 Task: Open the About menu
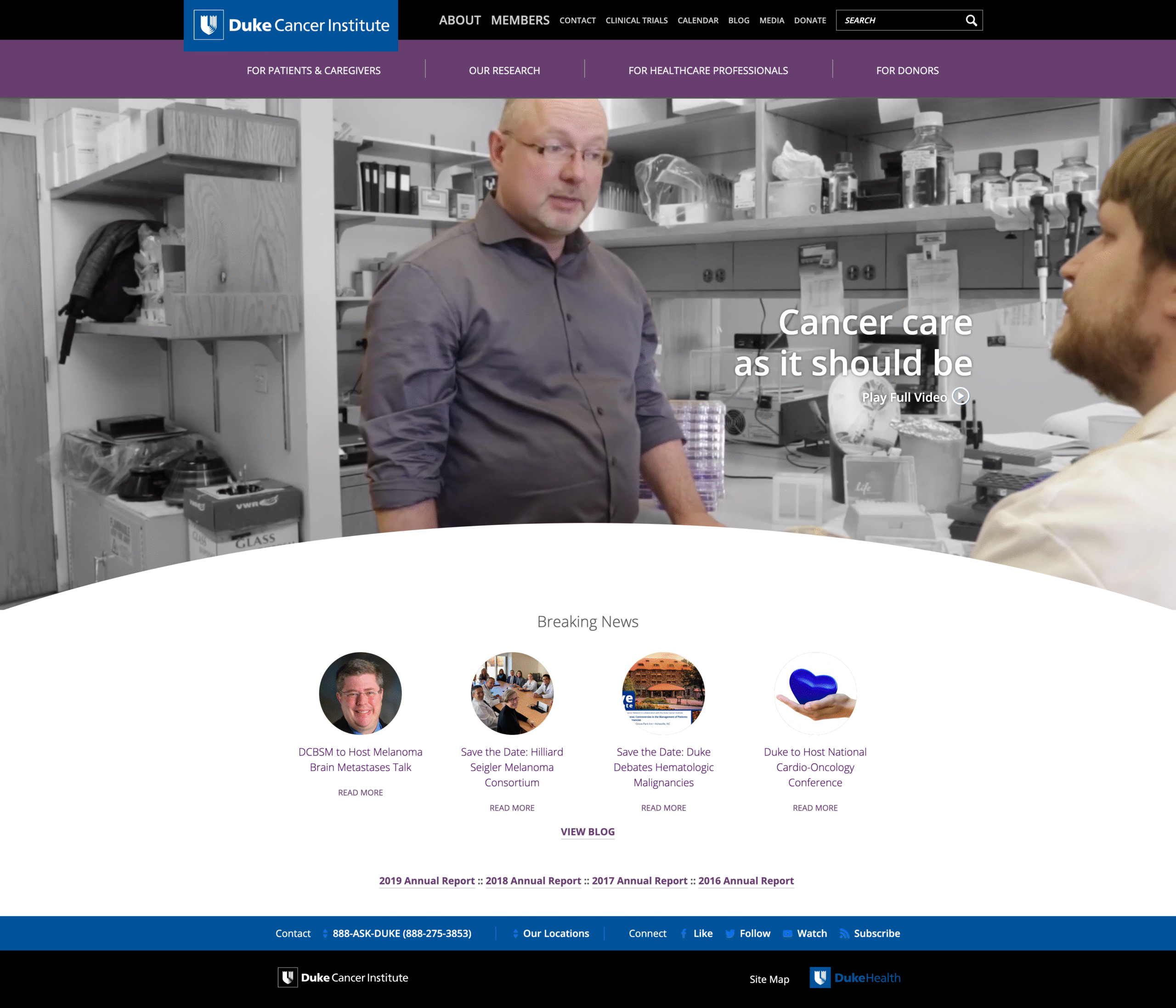(460, 20)
